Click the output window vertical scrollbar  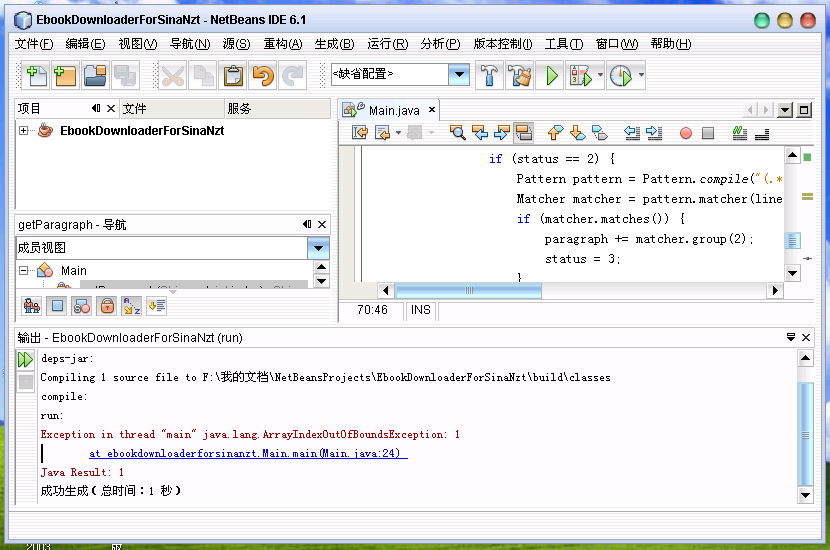tap(805, 434)
